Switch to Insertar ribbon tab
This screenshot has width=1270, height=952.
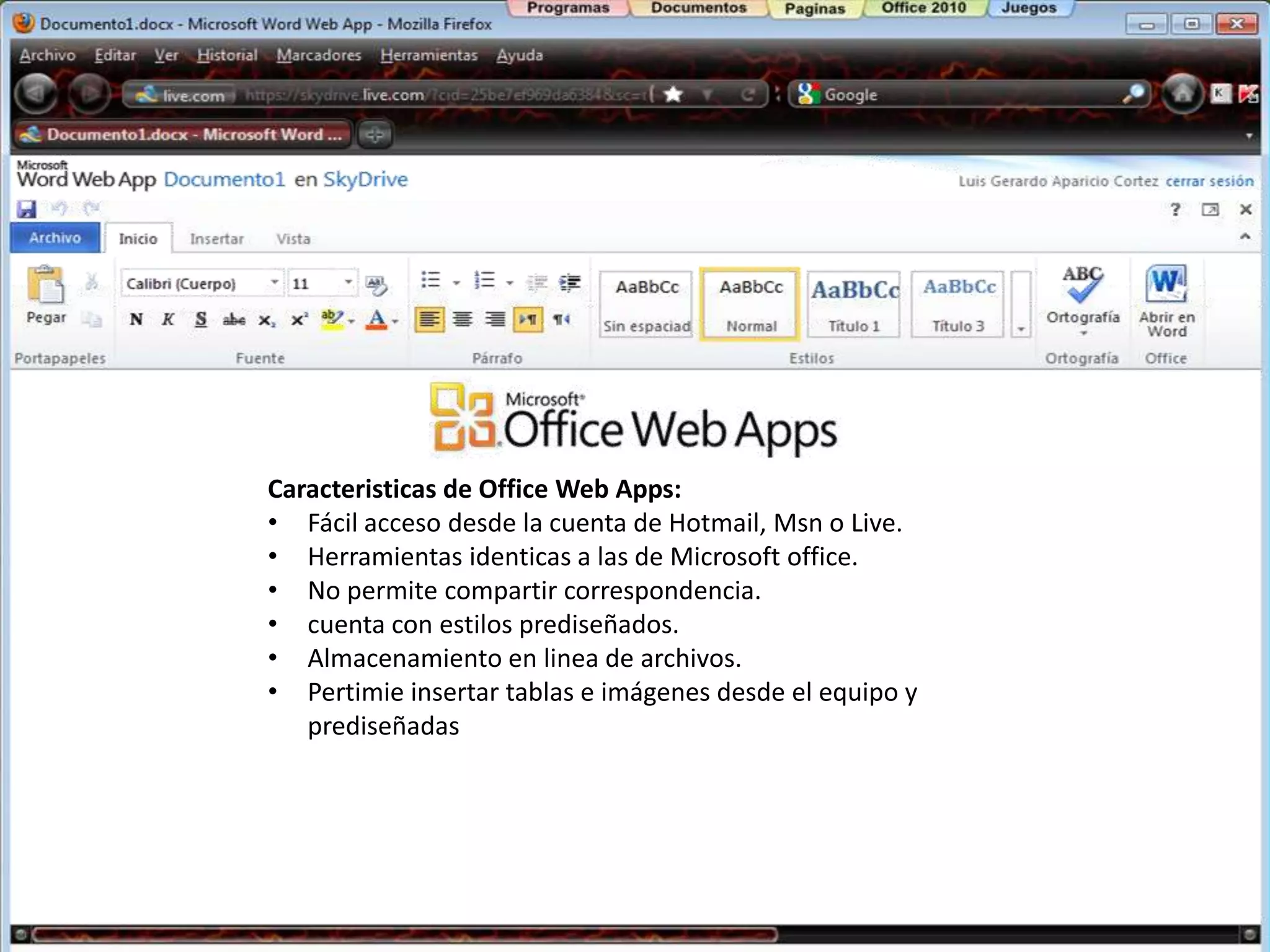pyautogui.click(x=216, y=239)
